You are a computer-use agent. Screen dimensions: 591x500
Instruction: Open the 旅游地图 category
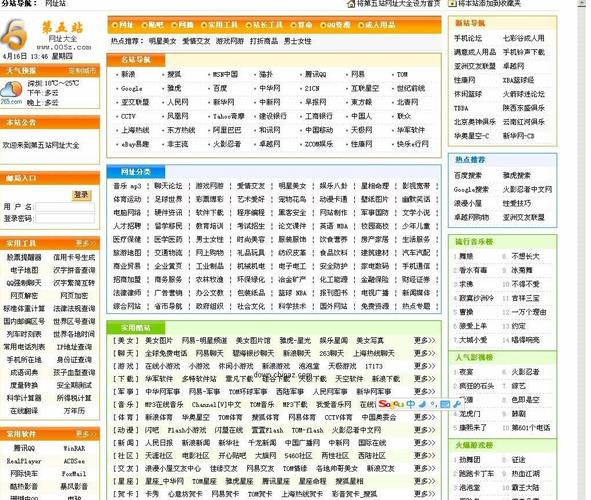(x=127, y=253)
